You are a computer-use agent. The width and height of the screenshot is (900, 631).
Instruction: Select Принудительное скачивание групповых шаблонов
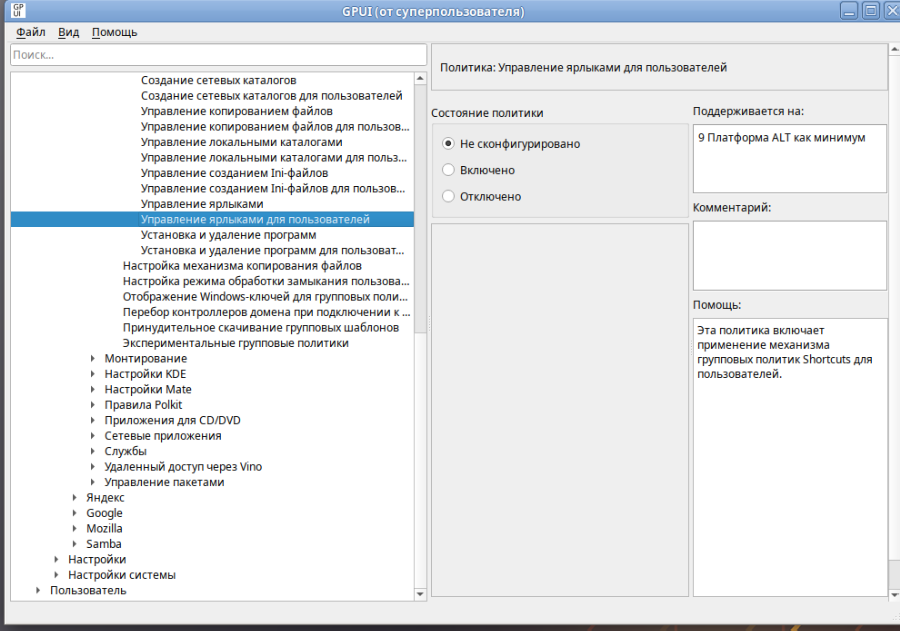coord(261,328)
